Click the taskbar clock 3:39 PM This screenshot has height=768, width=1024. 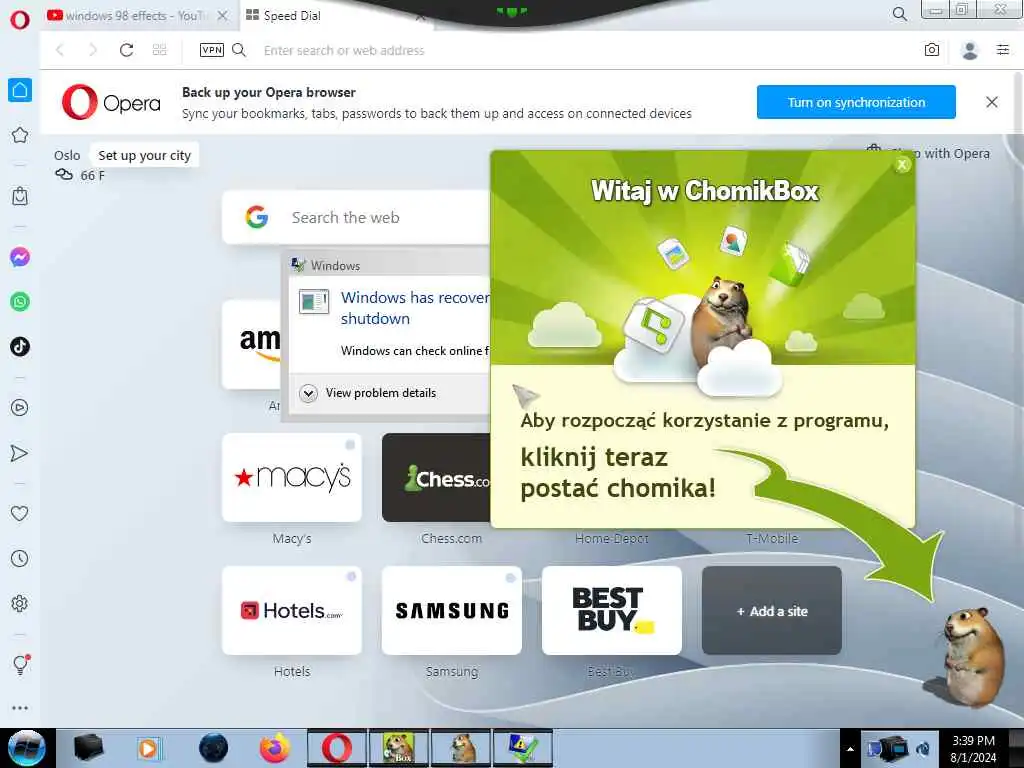coord(973,741)
